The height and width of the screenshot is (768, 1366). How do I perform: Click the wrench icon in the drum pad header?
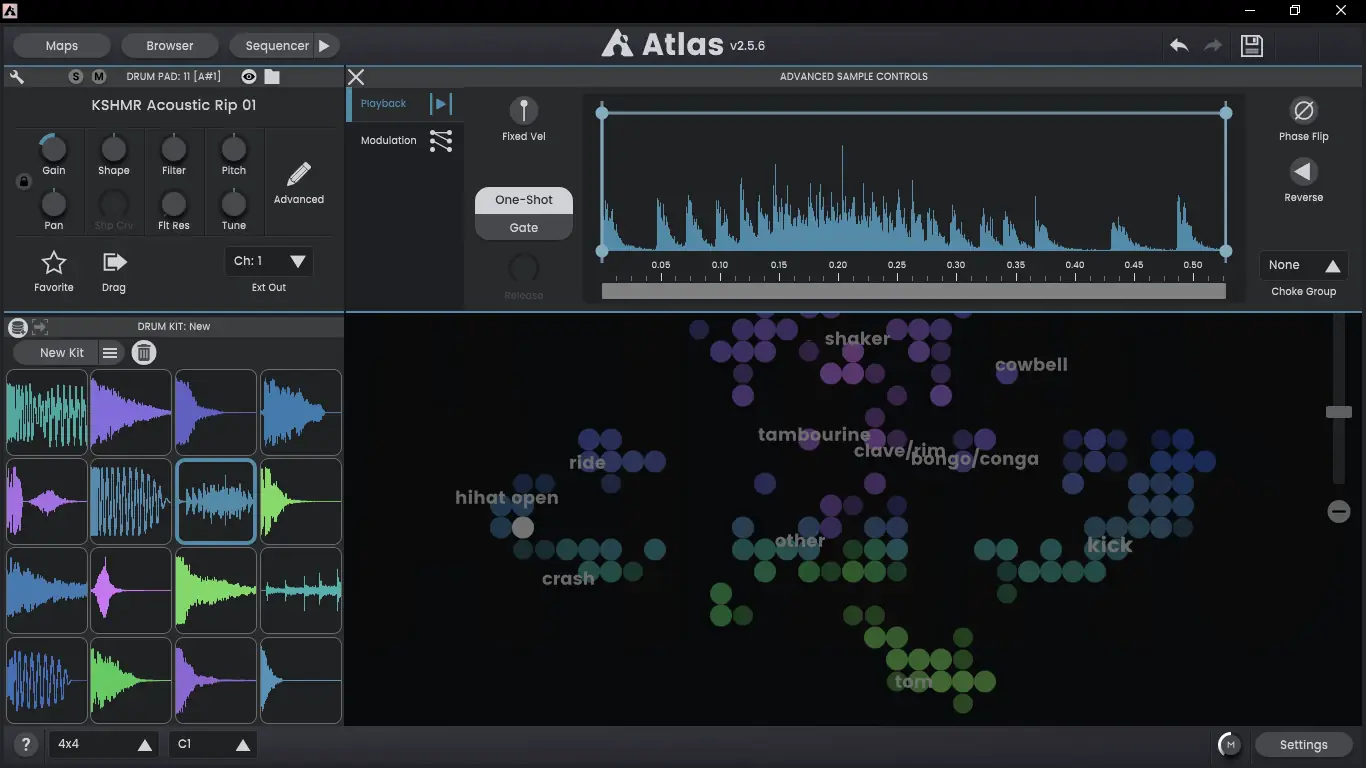pos(17,77)
